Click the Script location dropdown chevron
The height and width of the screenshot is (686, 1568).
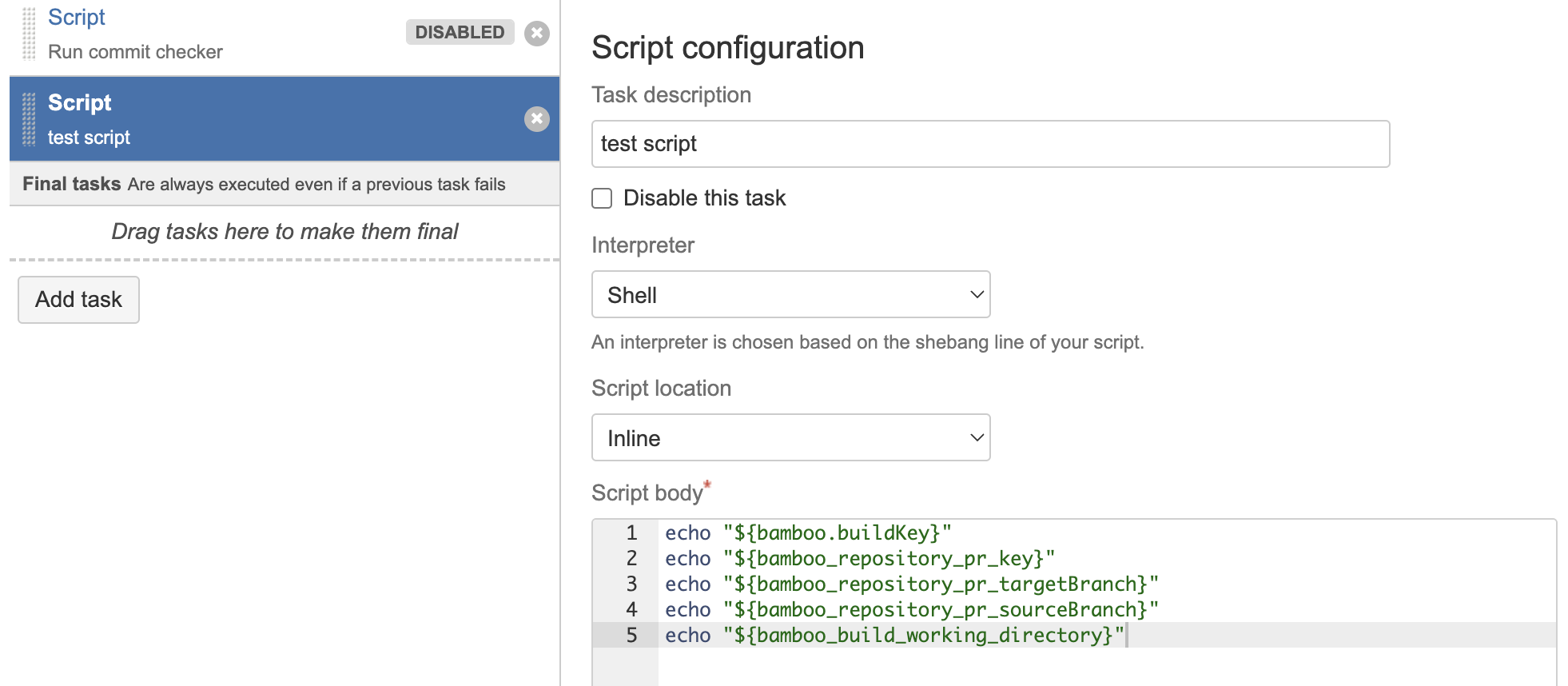click(x=976, y=437)
